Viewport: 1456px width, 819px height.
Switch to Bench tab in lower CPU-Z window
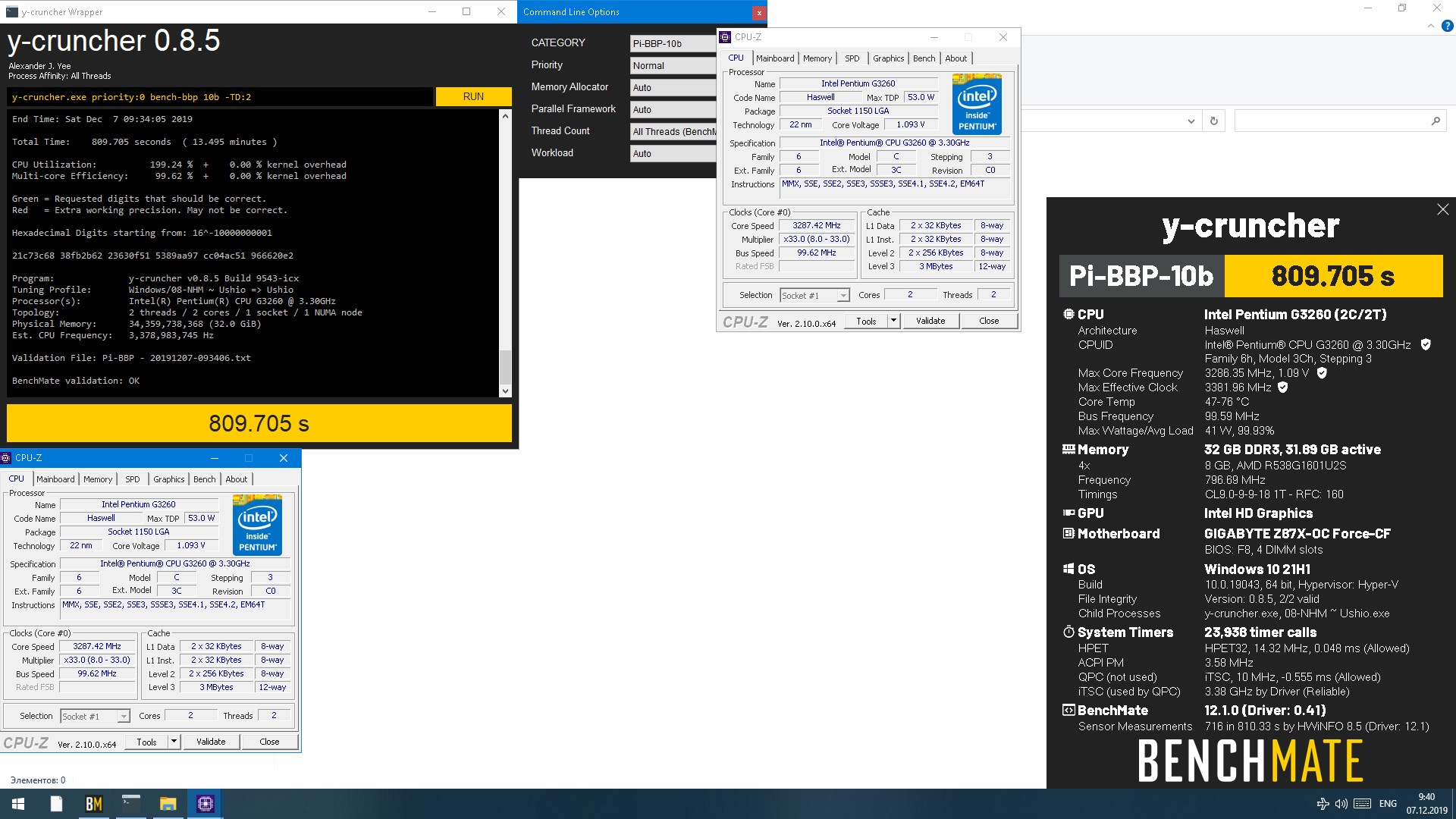click(x=204, y=479)
